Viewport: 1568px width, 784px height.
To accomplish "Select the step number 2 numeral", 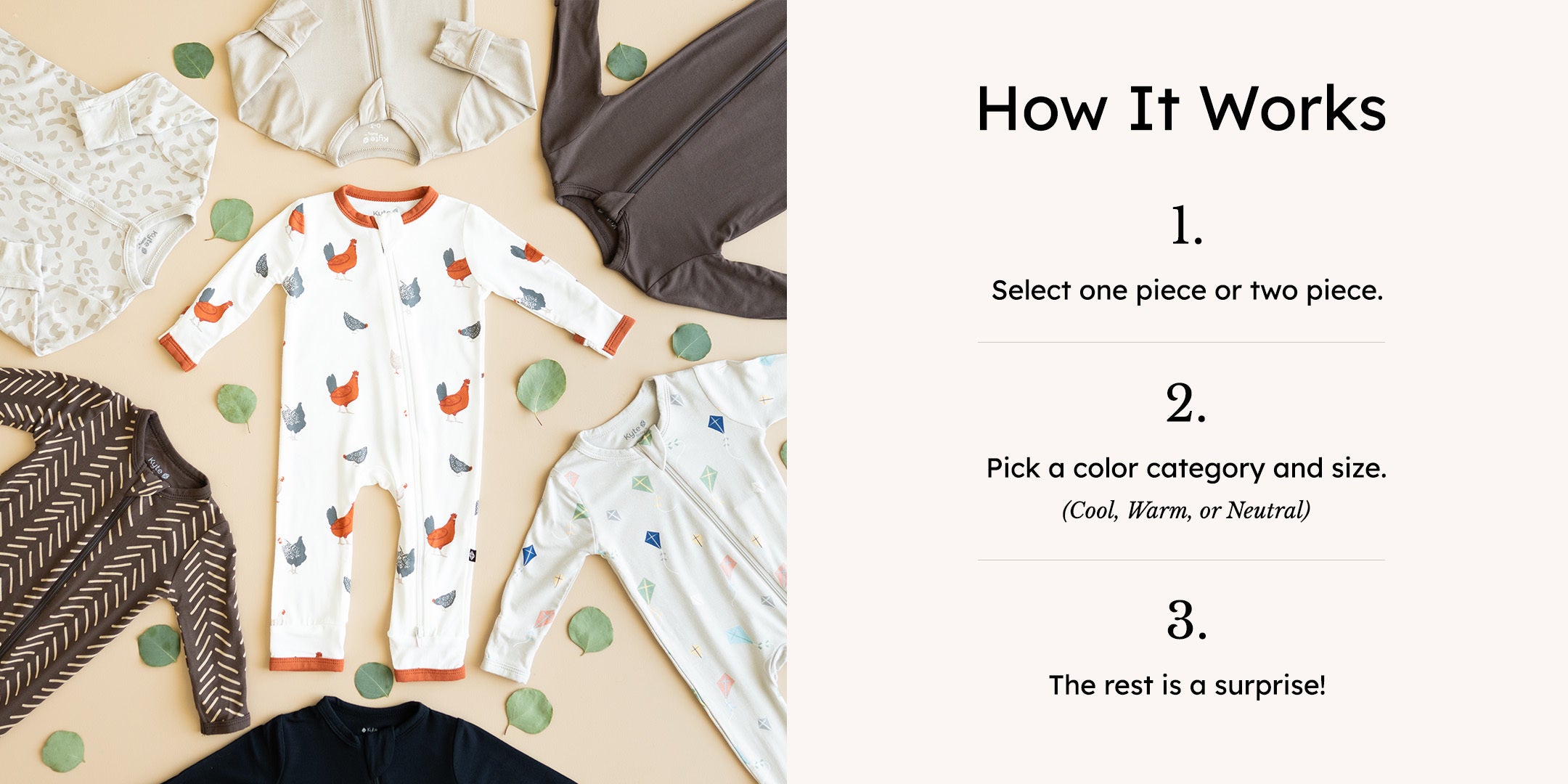I will (x=1186, y=403).
